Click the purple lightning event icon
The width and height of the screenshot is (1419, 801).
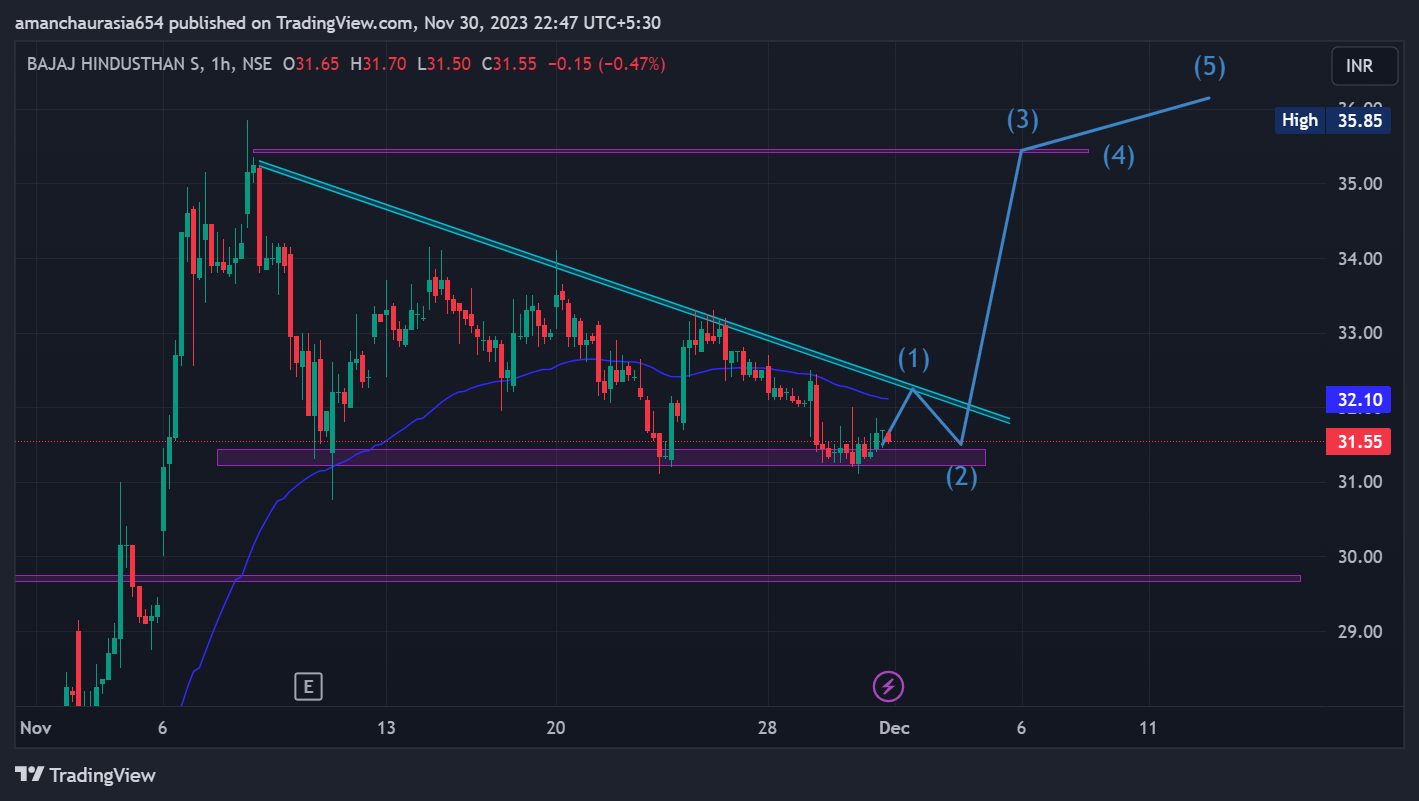tap(888, 686)
